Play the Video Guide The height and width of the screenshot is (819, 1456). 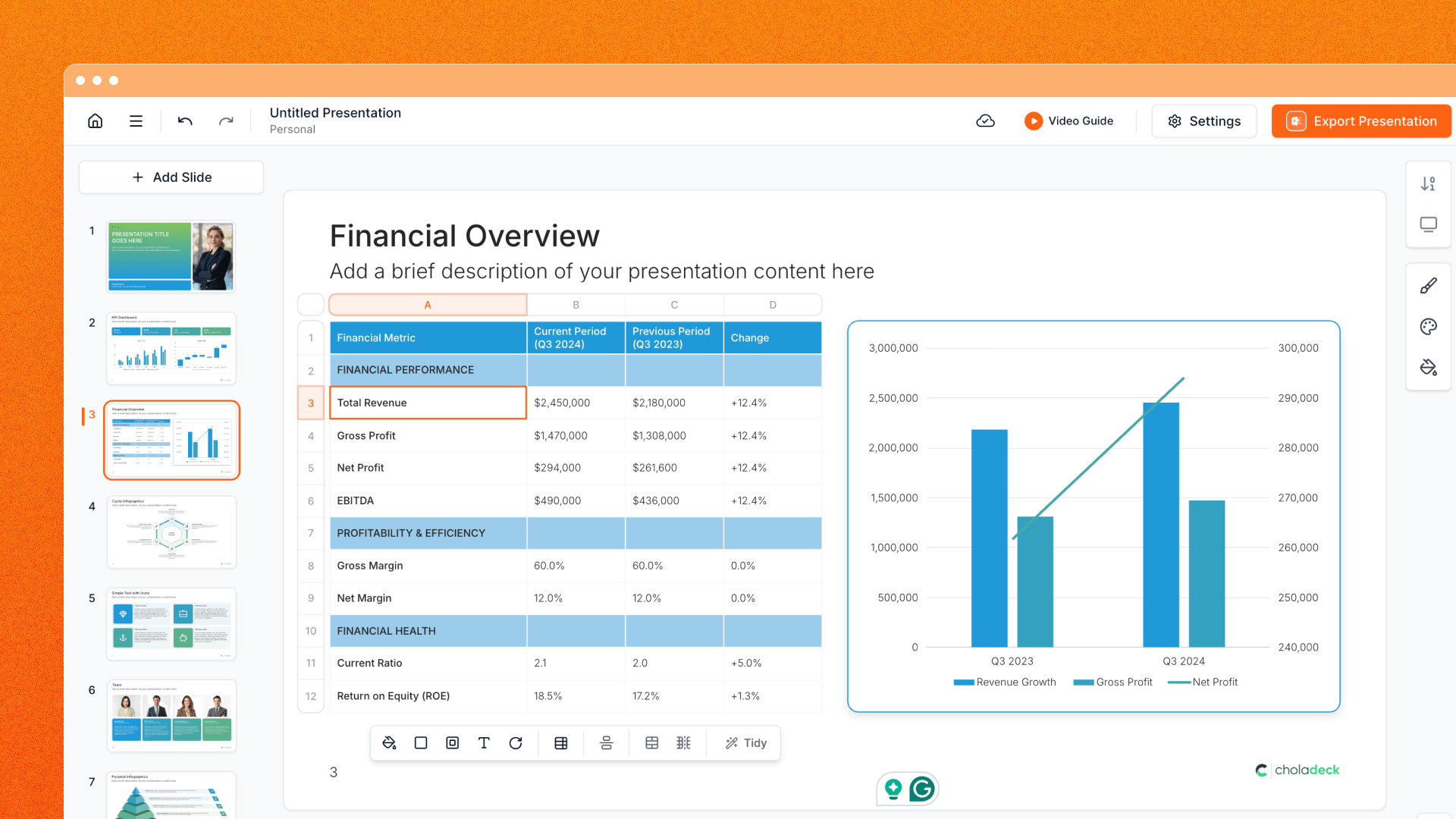(1068, 121)
